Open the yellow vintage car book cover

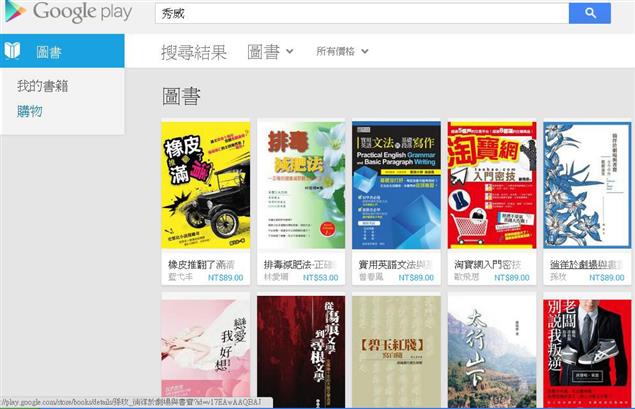coord(206,185)
